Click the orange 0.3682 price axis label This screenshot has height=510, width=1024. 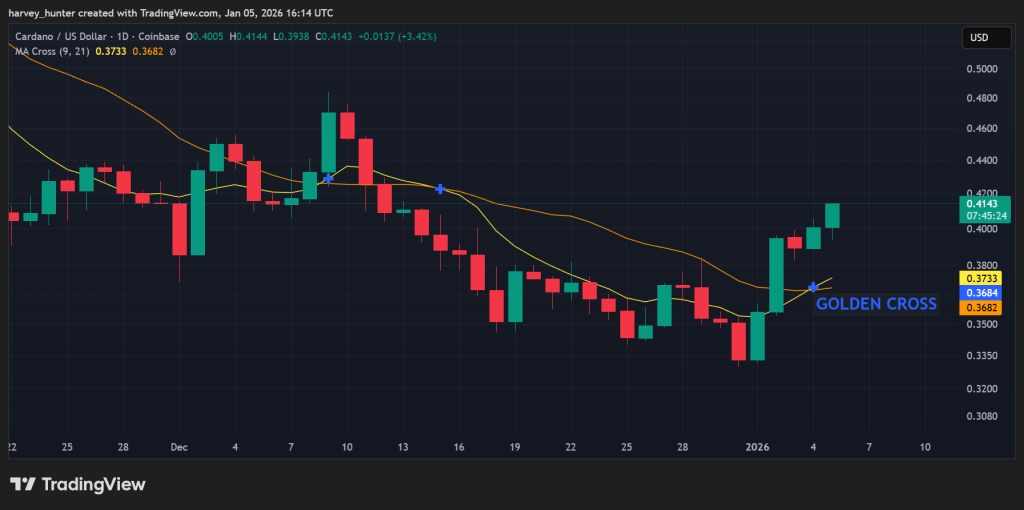point(979,308)
